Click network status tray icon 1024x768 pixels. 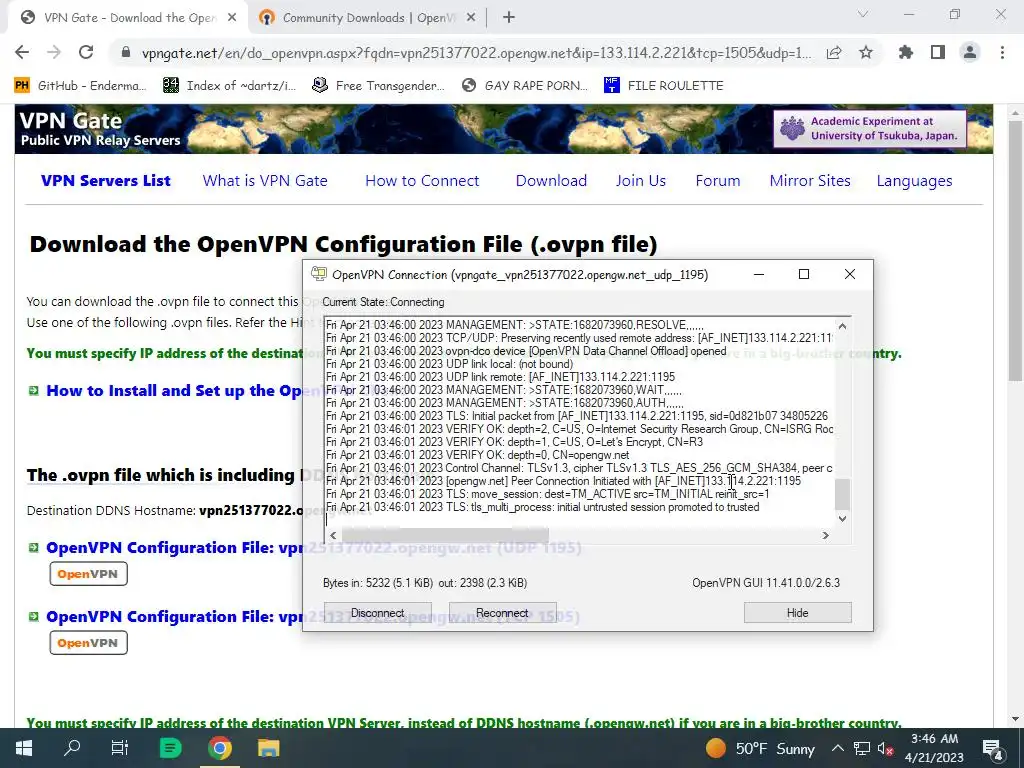pos(862,748)
